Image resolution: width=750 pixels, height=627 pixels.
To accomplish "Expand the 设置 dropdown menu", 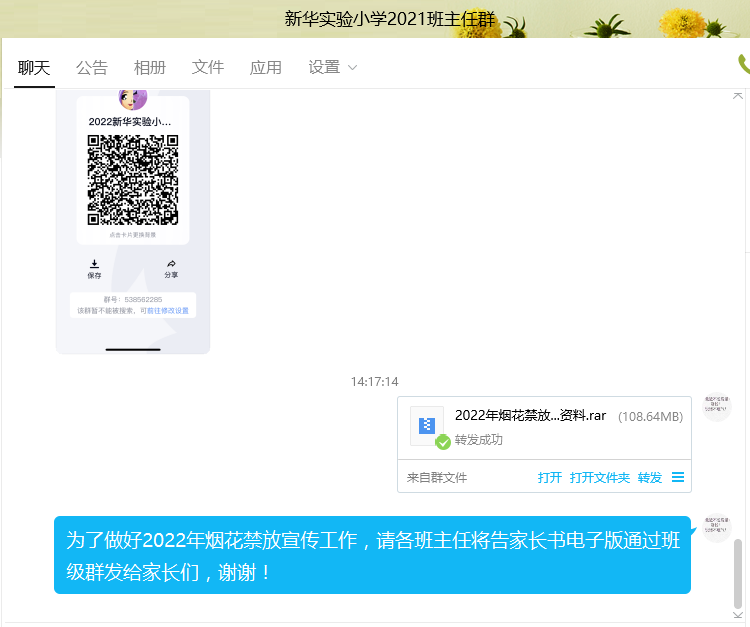I will pos(332,67).
